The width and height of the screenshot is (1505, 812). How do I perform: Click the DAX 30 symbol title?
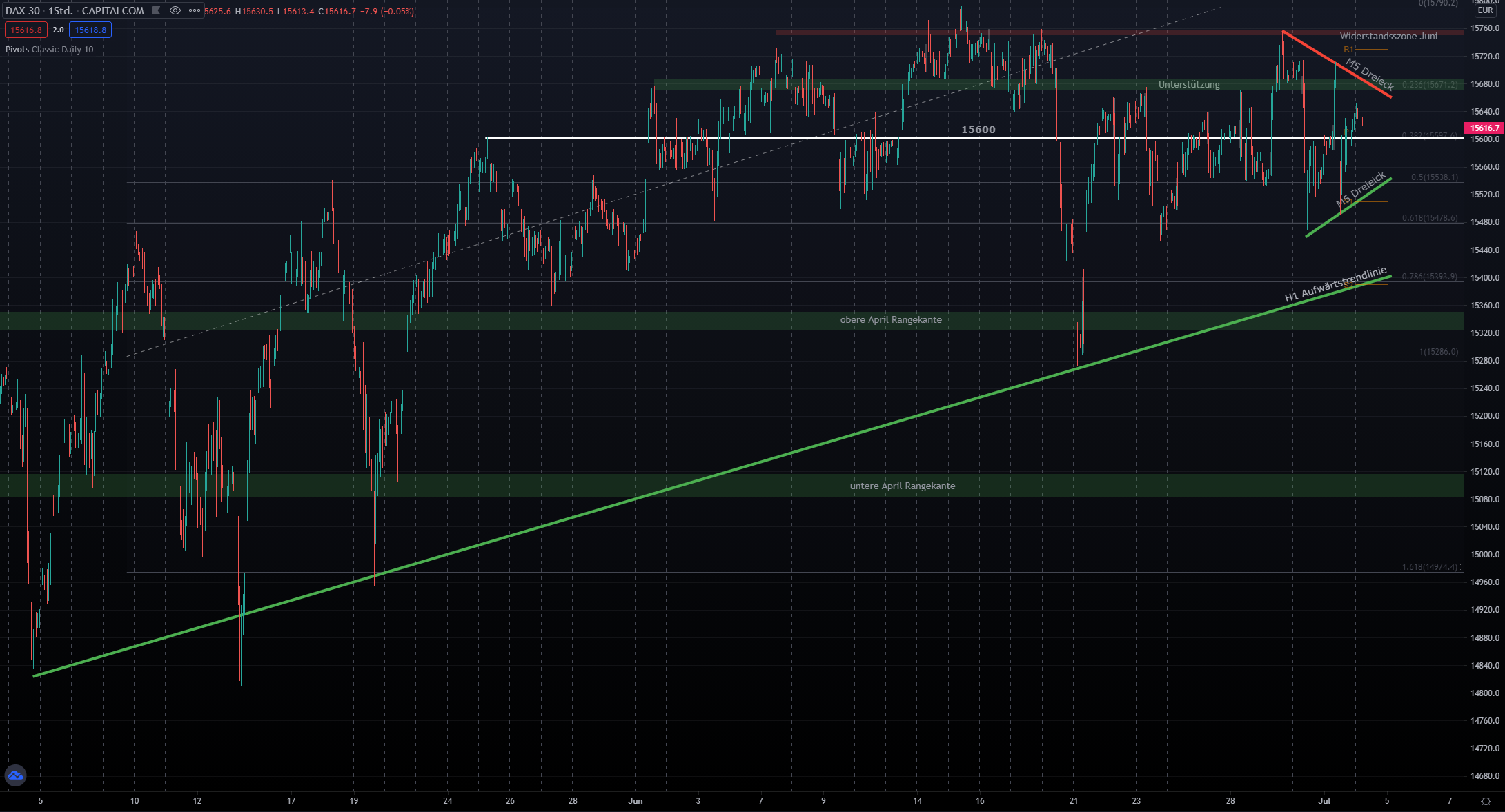tap(23, 10)
